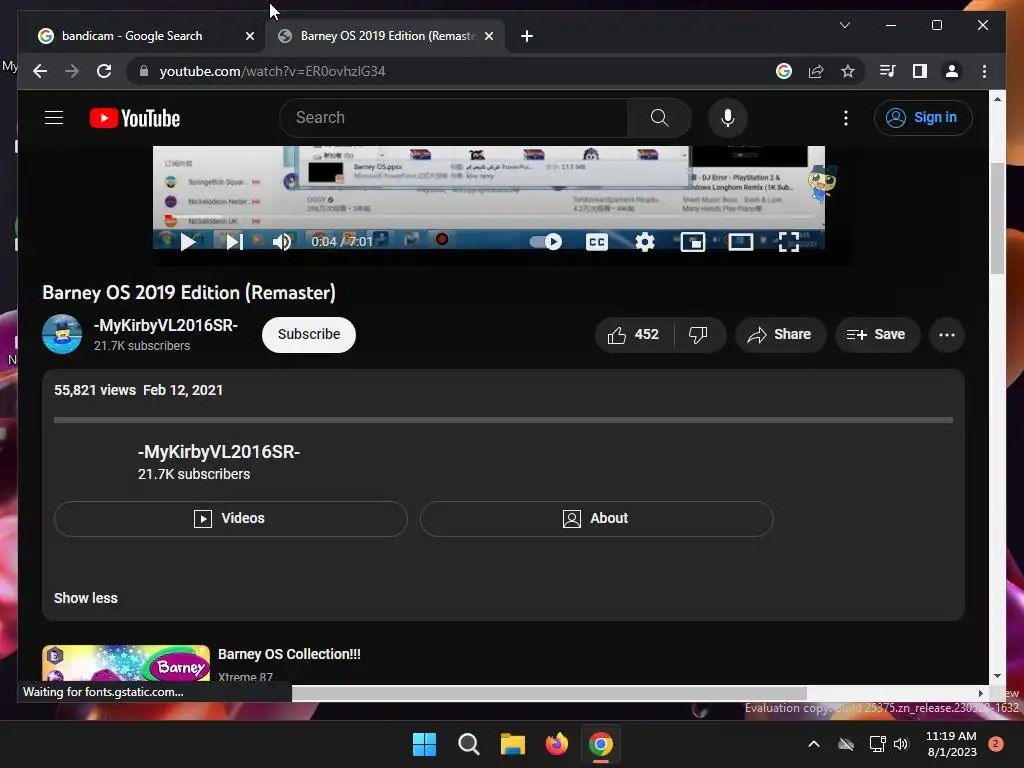Bookmark this page with star icon
Viewport: 1024px width, 768px height.
[x=848, y=71]
